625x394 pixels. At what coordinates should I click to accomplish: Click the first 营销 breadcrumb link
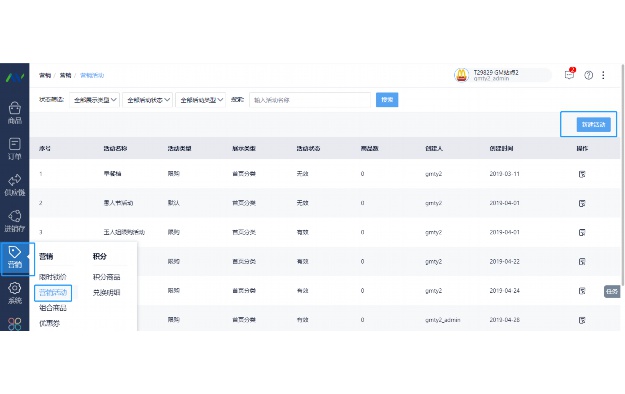point(45,75)
